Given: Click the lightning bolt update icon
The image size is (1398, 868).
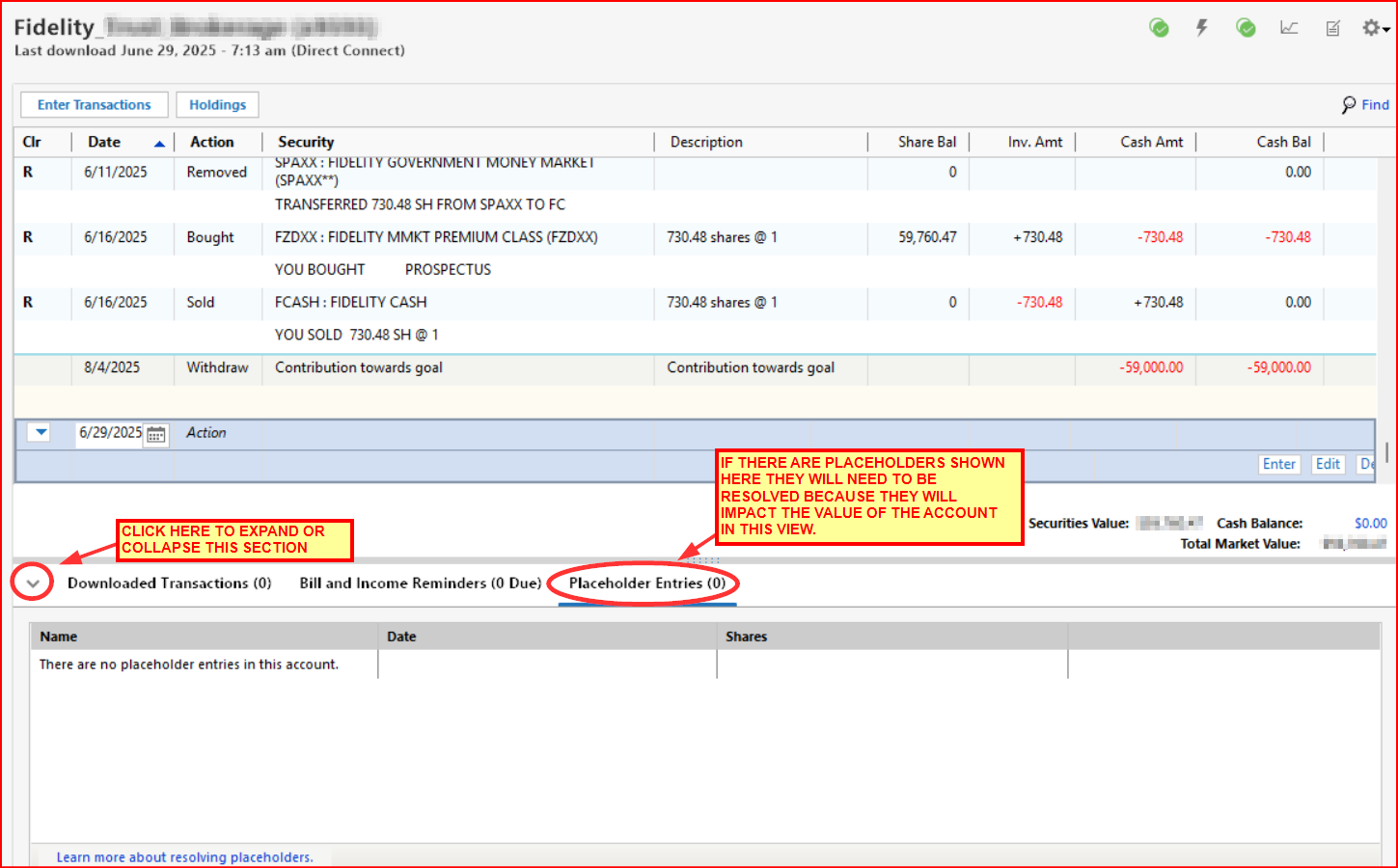Looking at the screenshot, I should pos(1202,28).
